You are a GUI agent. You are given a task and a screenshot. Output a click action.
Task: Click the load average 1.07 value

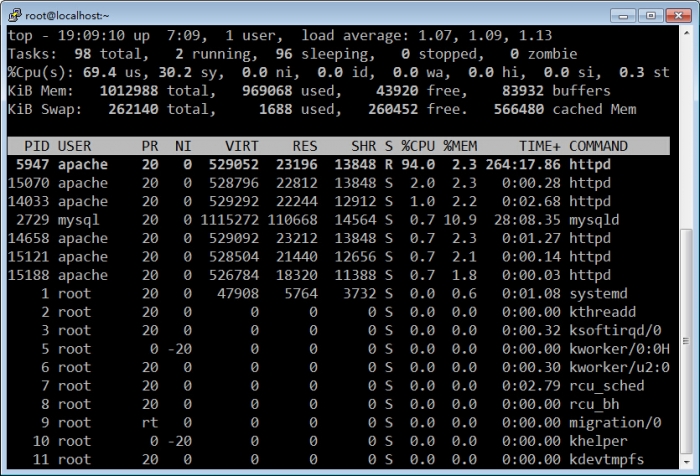click(436, 35)
